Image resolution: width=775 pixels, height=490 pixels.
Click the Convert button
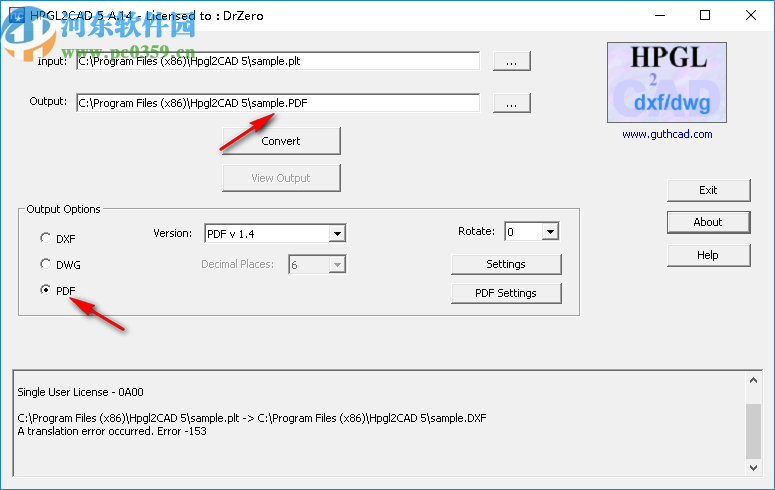tap(281, 141)
